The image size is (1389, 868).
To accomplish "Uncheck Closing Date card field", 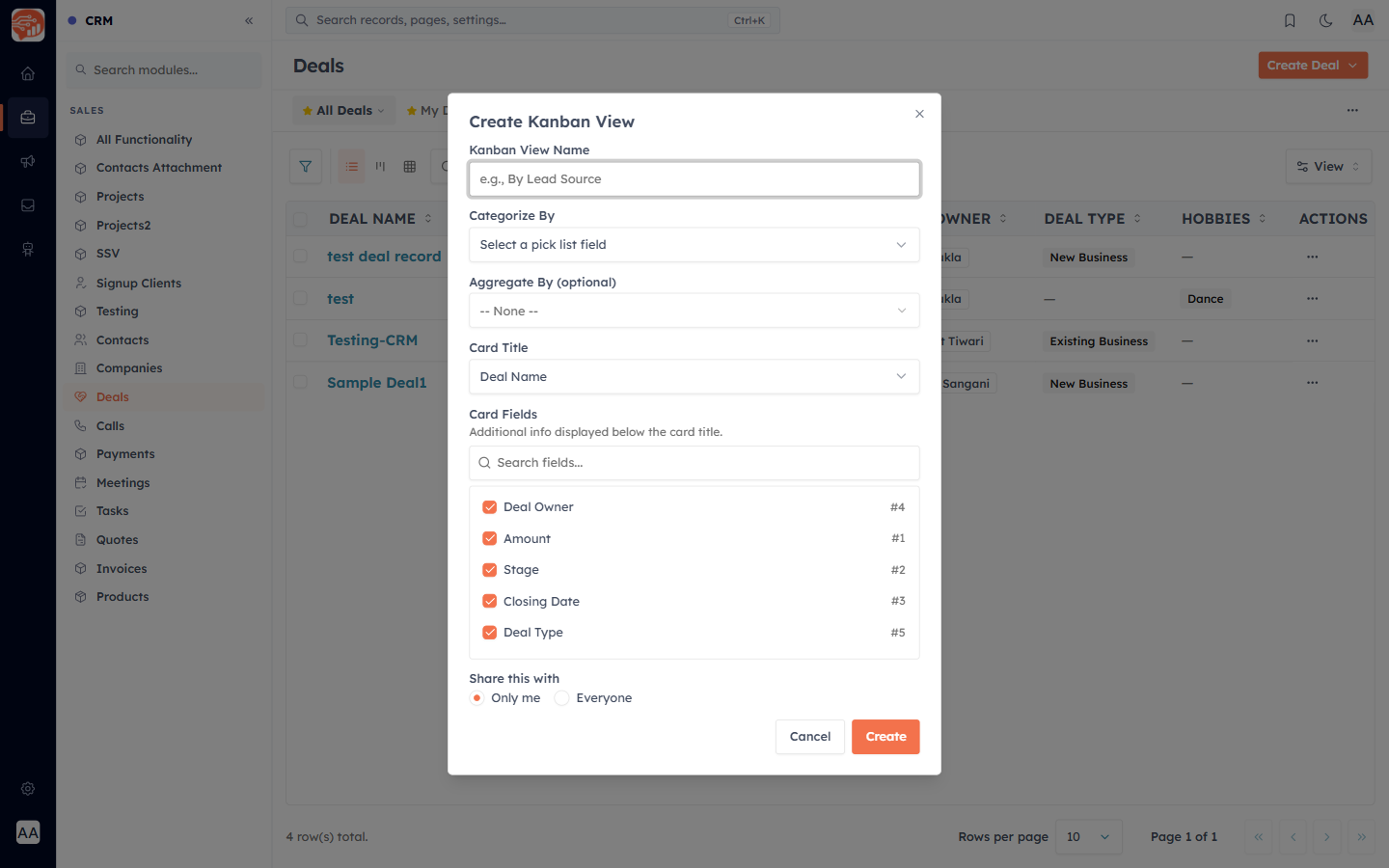I will pos(490,602).
